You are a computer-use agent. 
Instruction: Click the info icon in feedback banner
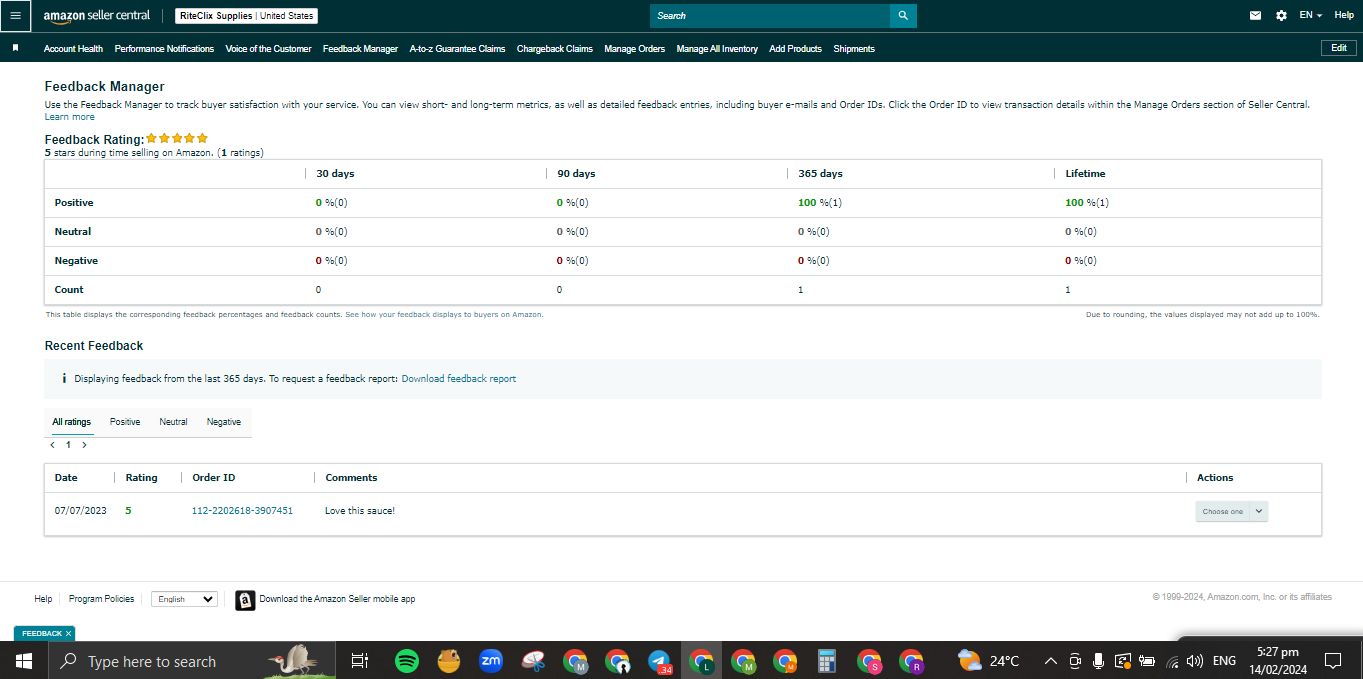pyautogui.click(x=64, y=379)
